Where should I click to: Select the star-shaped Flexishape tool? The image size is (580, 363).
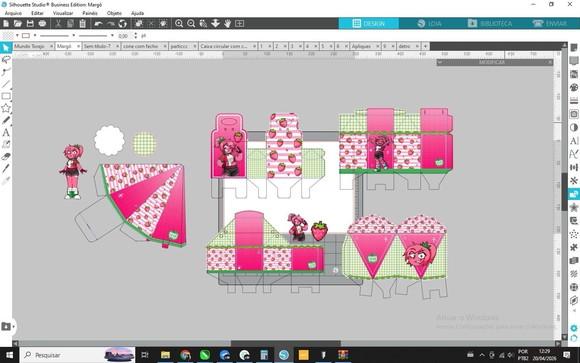pyautogui.click(x=6, y=108)
